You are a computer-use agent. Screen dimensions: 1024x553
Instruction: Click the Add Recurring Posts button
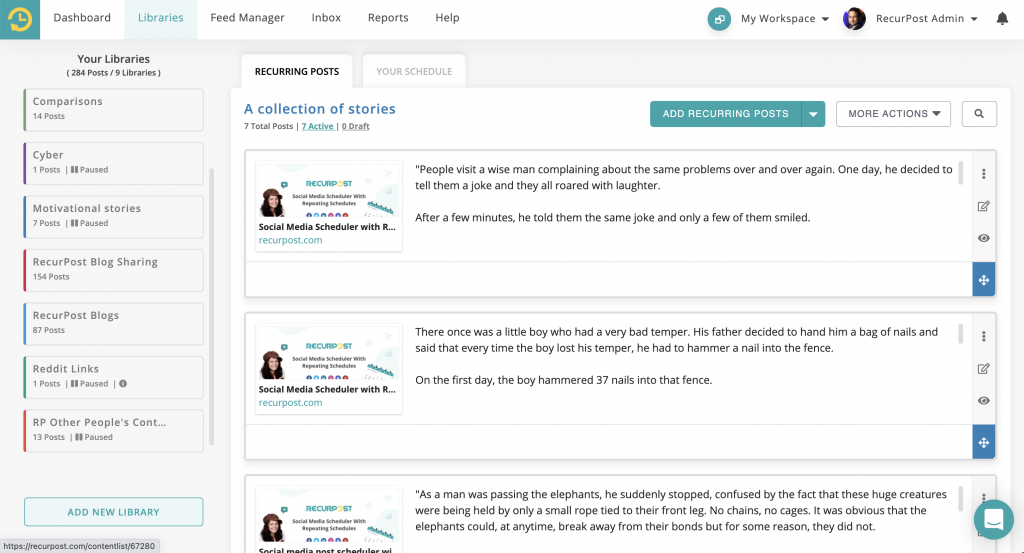click(x=726, y=114)
